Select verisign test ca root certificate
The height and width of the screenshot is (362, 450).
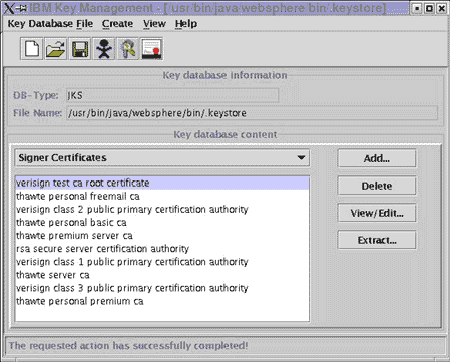(162, 183)
